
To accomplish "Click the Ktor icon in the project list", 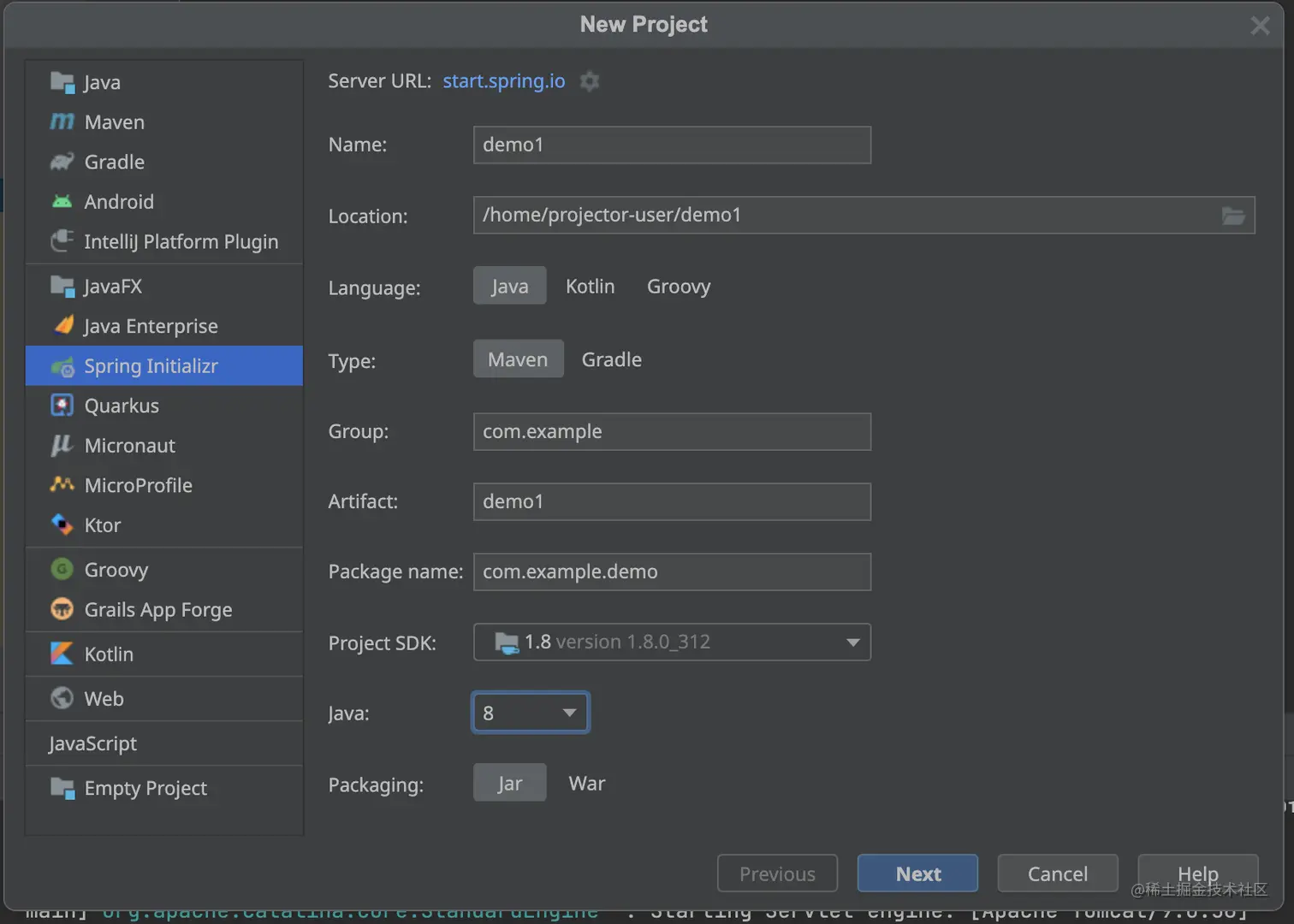I will click(62, 524).
